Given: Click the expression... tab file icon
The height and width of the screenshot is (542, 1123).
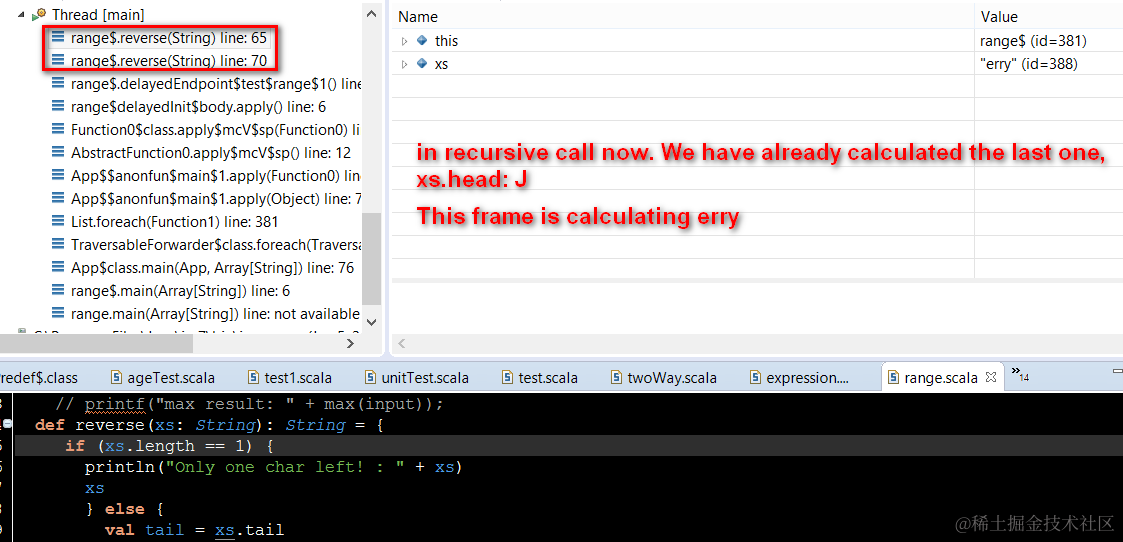Looking at the screenshot, I should (x=756, y=377).
